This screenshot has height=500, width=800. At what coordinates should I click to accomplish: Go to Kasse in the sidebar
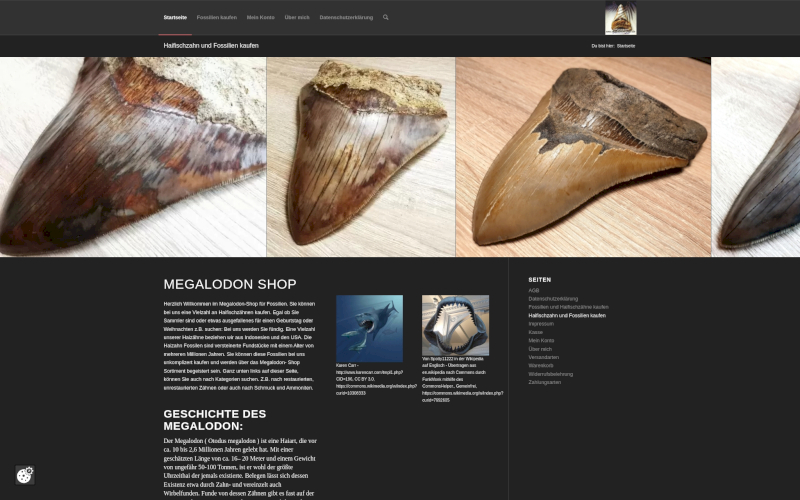pos(535,332)
